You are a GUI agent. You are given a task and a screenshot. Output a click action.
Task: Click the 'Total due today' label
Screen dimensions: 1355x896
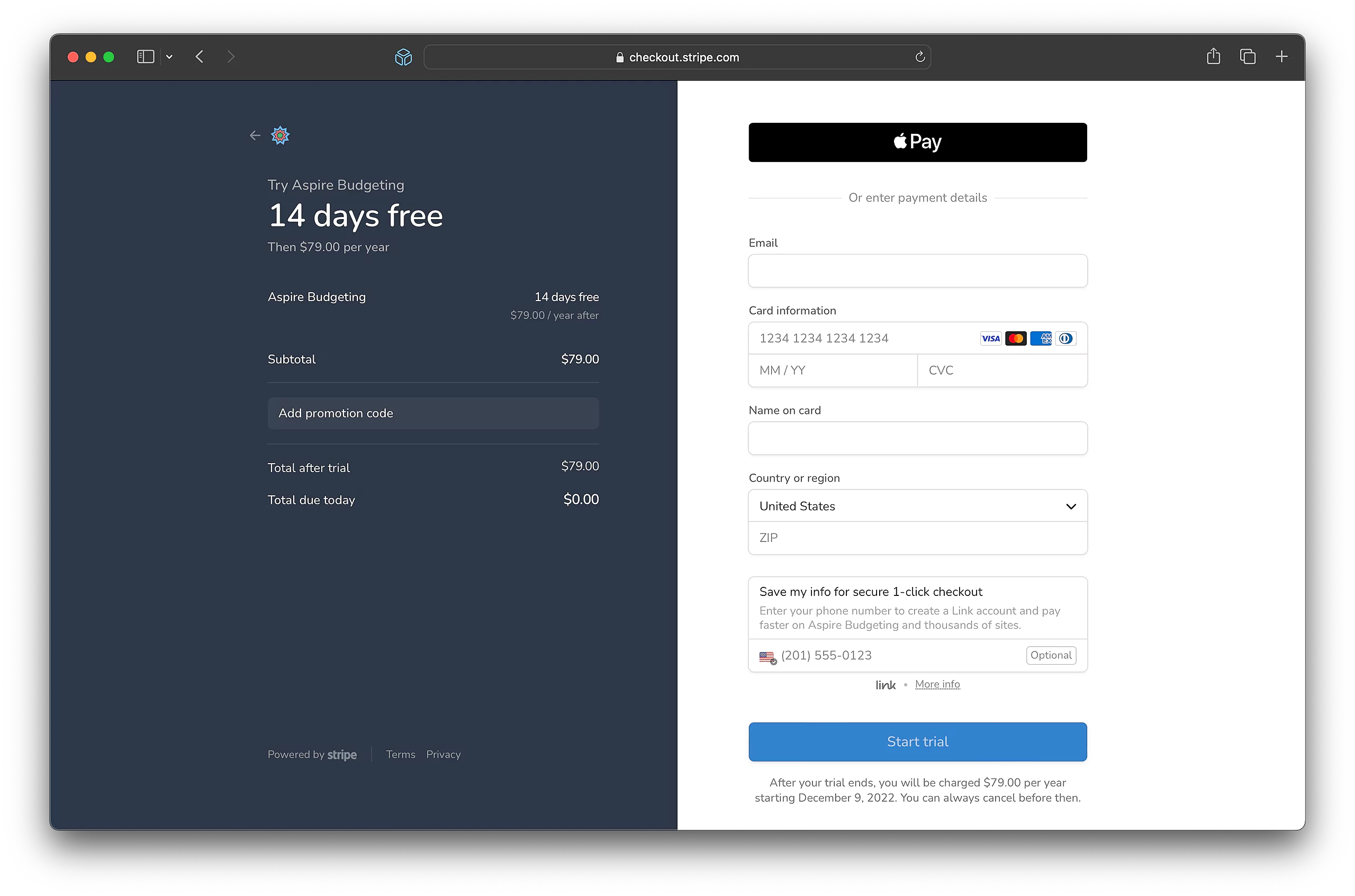pos(311,500)
